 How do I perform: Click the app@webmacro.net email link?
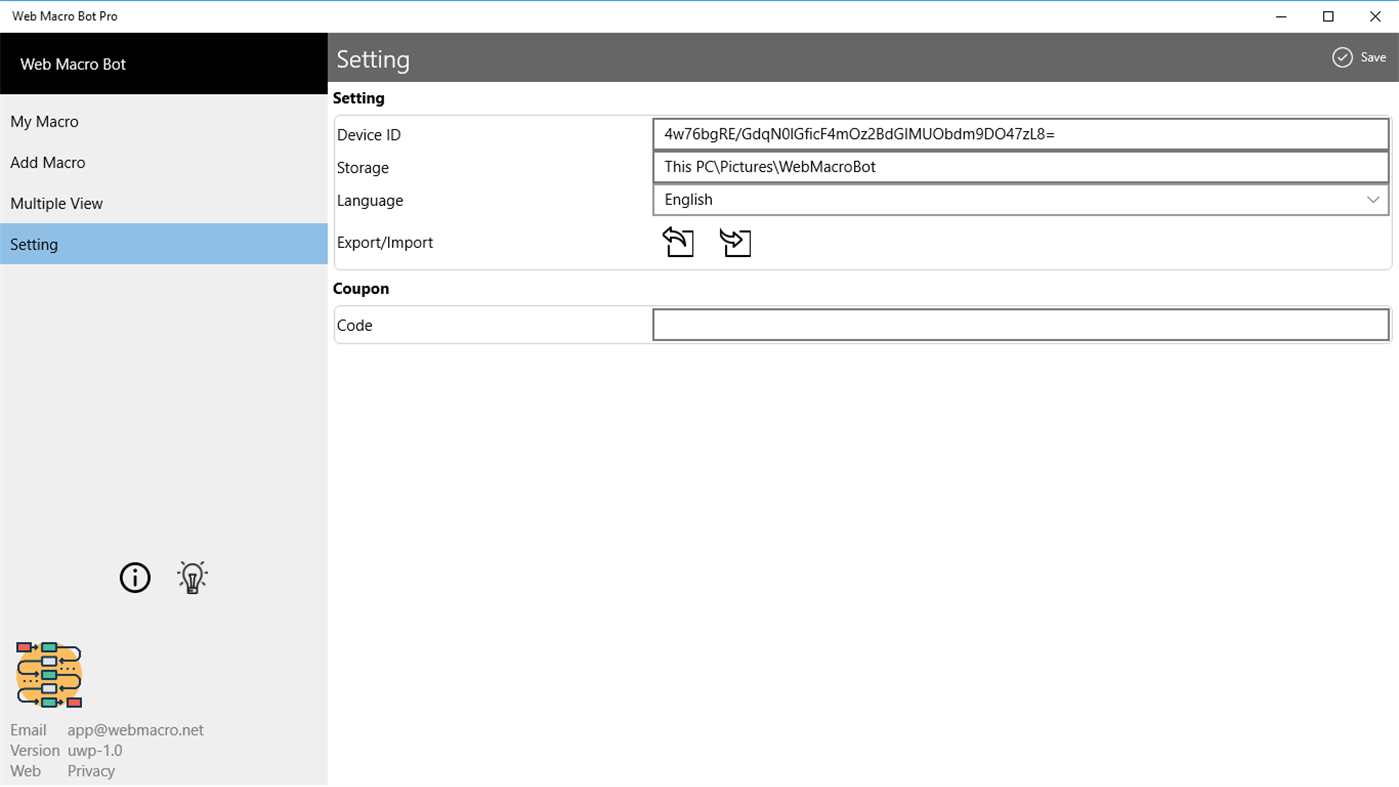135,729
